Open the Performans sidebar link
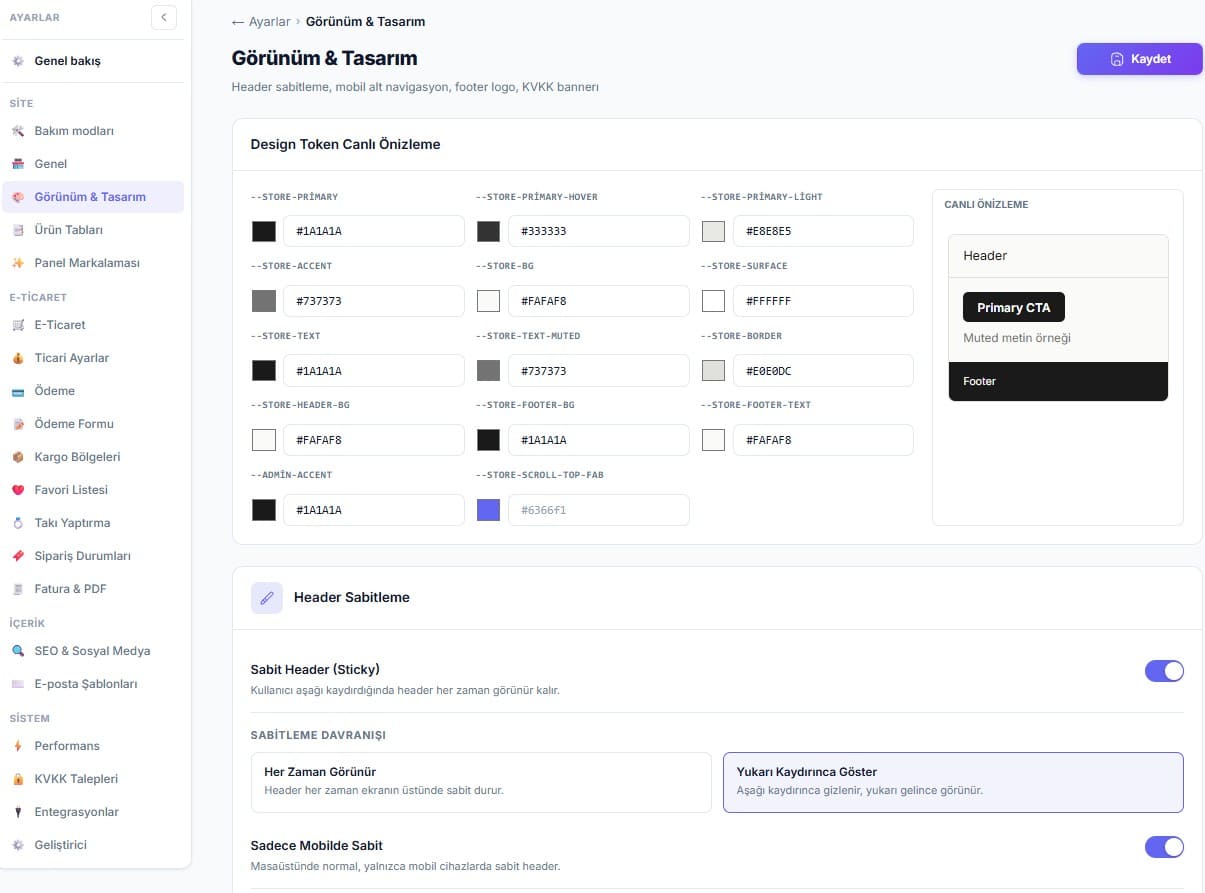Screen dimensions: 1205x893 tap(93, 746)
